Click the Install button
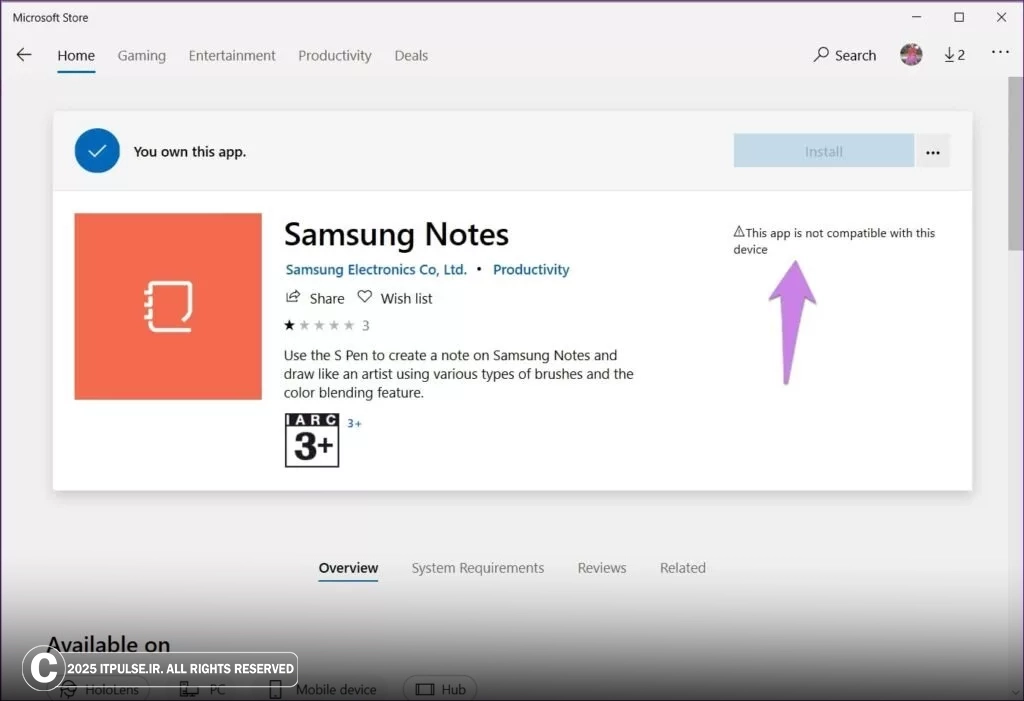This screenshot has height=701, width=1024. (824, 151)
